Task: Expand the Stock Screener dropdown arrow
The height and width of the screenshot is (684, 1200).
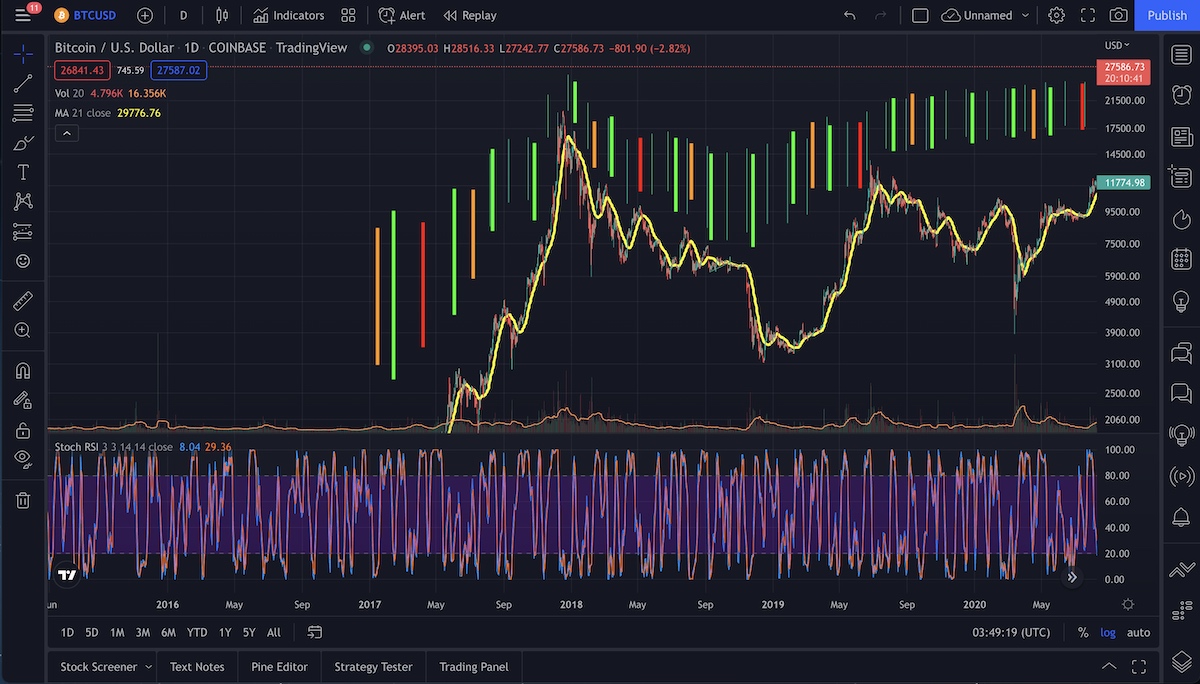Action: [x=148, y=667]
